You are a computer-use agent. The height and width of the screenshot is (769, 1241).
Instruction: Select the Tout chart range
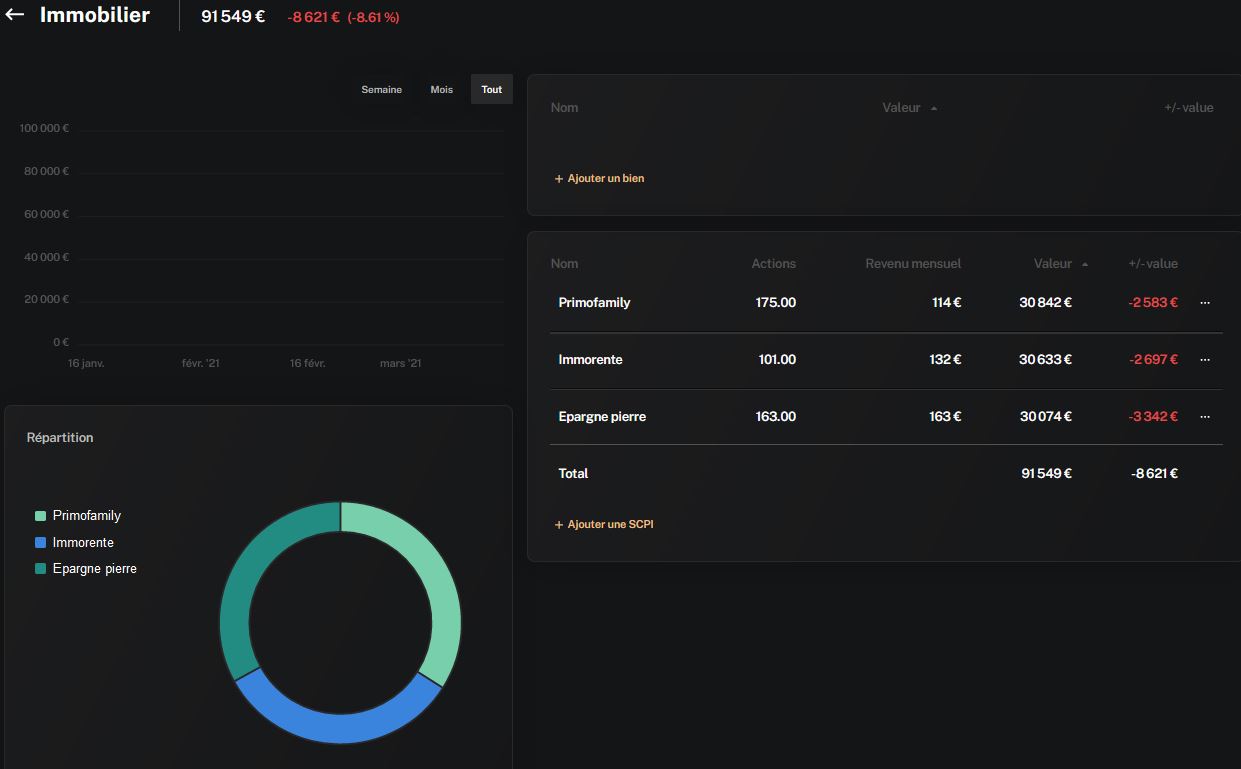tap(491, 90)
